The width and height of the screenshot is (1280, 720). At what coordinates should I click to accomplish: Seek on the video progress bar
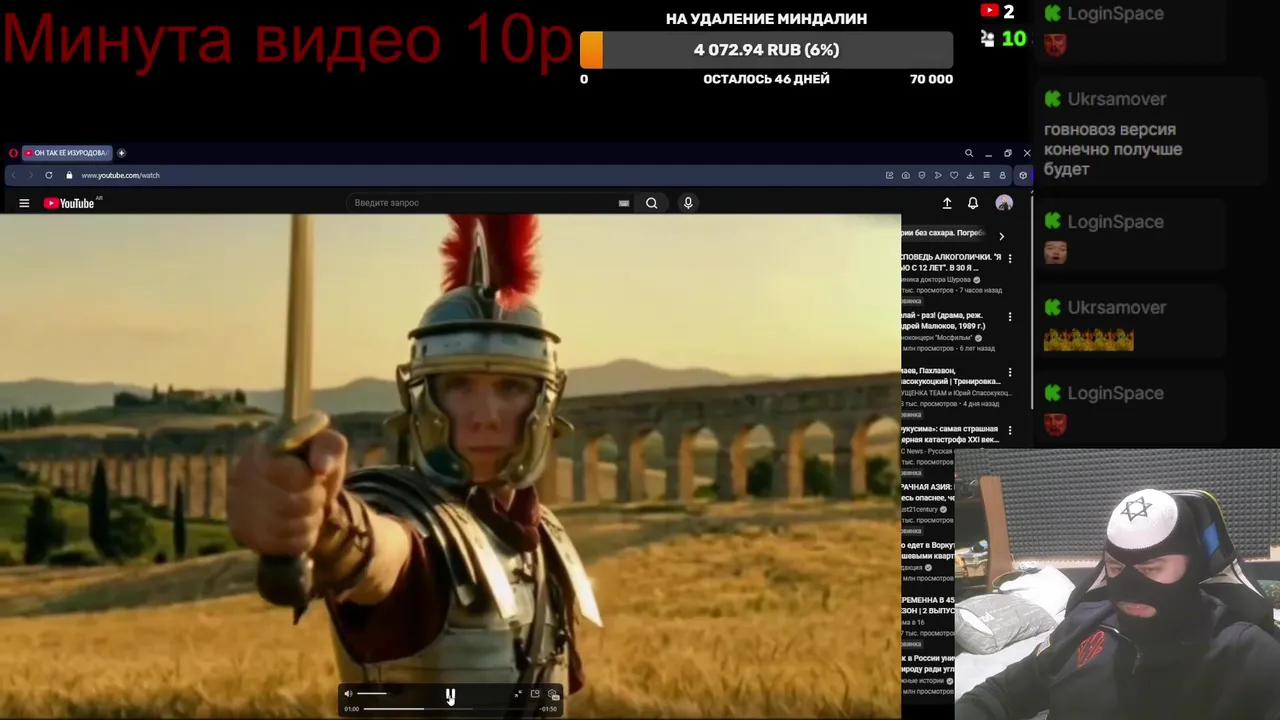(x=450, y=709)
